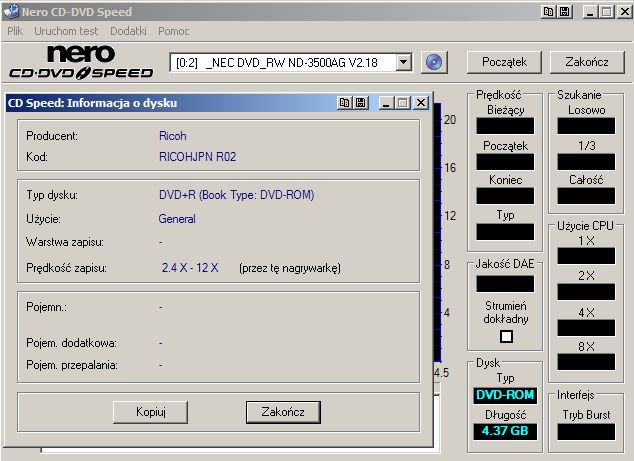634x461 pixels.
Task: Toggle the Strumień dokładny checkbox
Action: (506, 336)
